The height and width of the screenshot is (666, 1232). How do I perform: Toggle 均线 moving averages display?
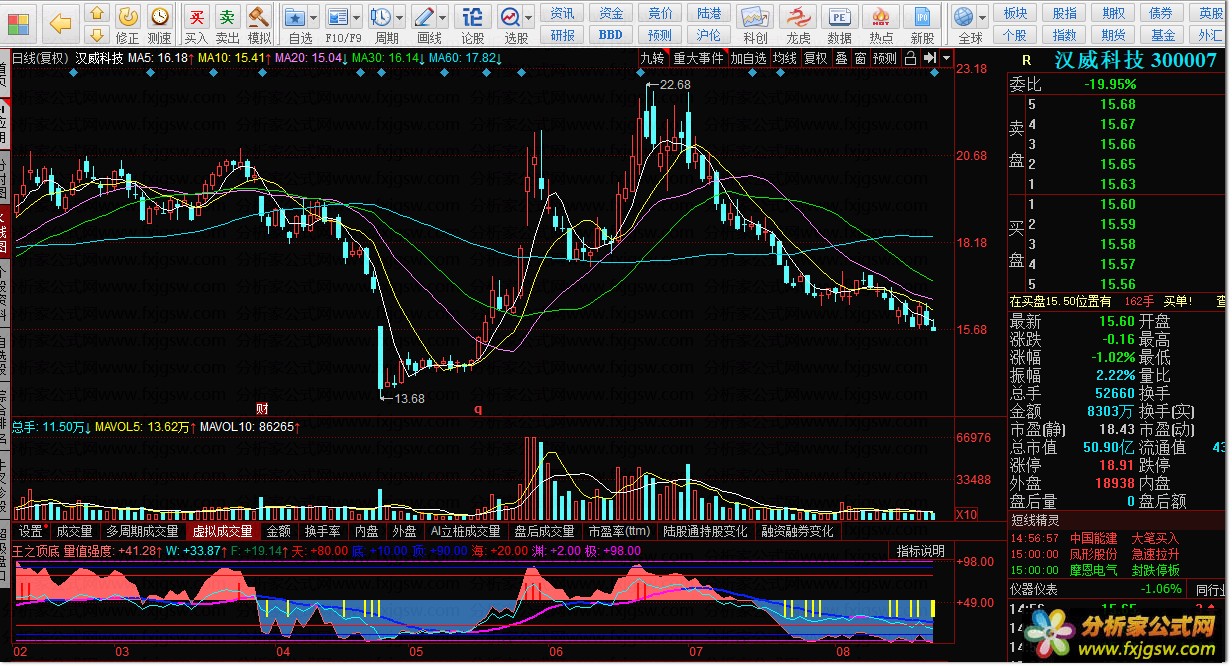[784, 58]
